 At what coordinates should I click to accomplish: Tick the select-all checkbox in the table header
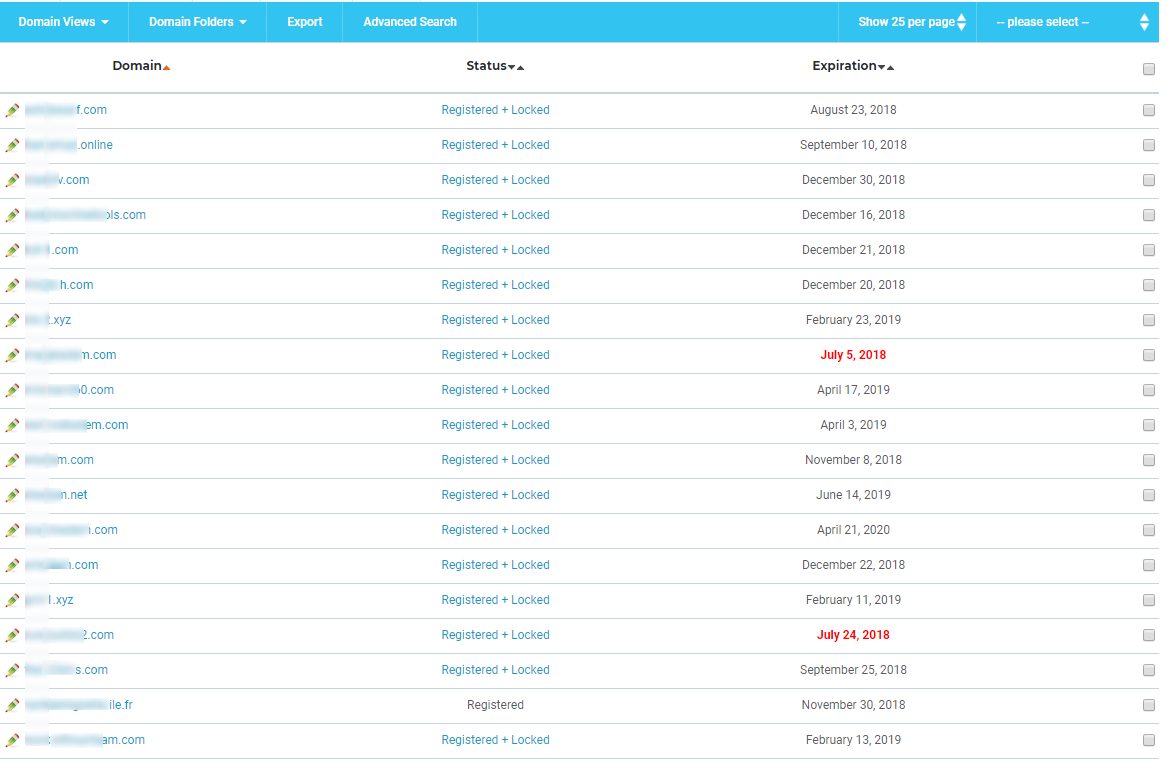(1148, 69)
